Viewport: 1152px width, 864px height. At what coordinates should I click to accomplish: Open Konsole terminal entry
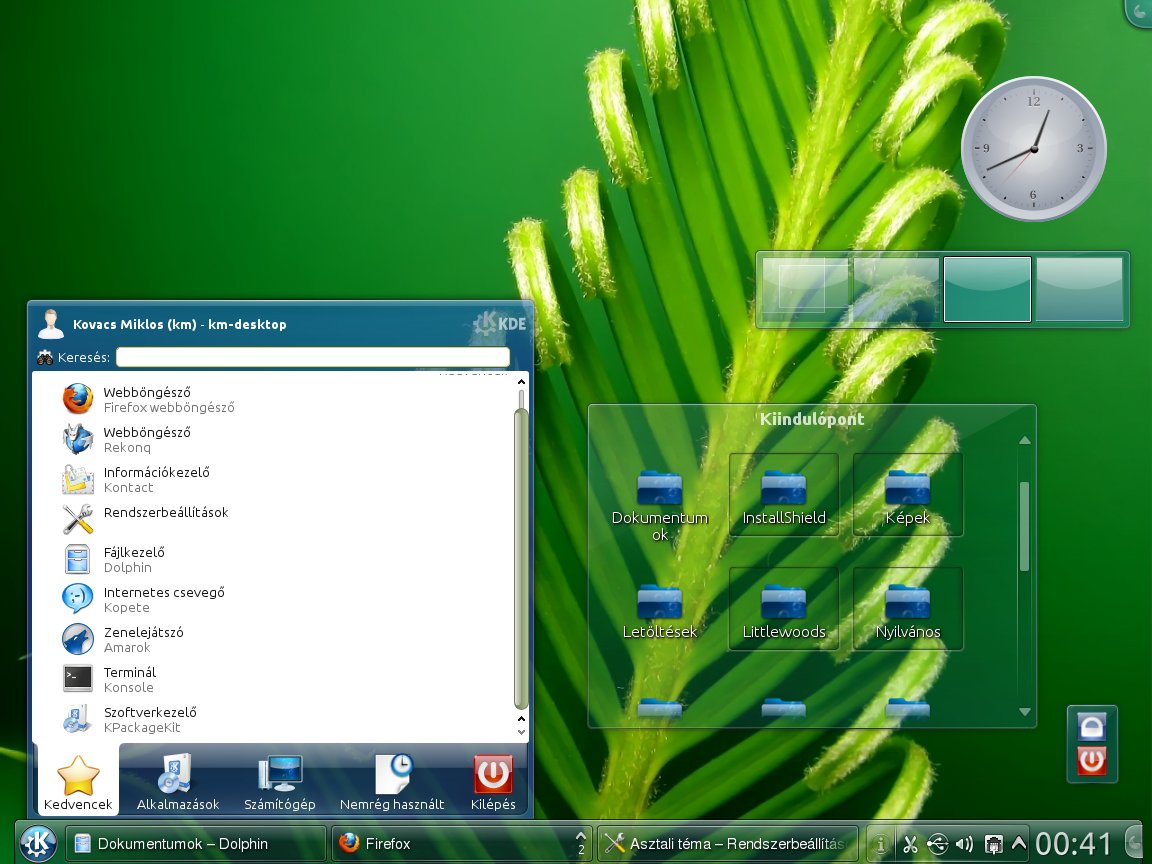click(x=279, y=680)
